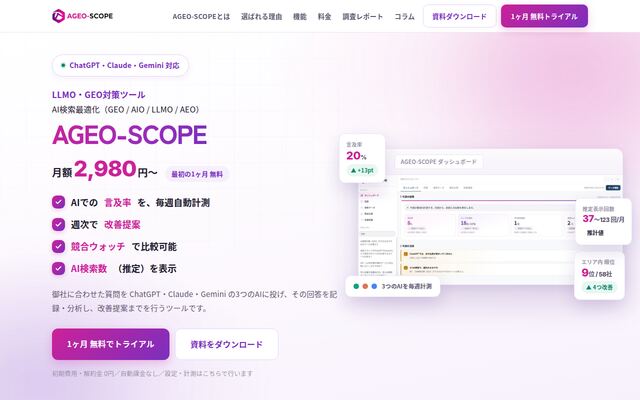Click the highlighted AI検索数 word
The width and height of the screenshot is (640, 400).
[89, 269]
